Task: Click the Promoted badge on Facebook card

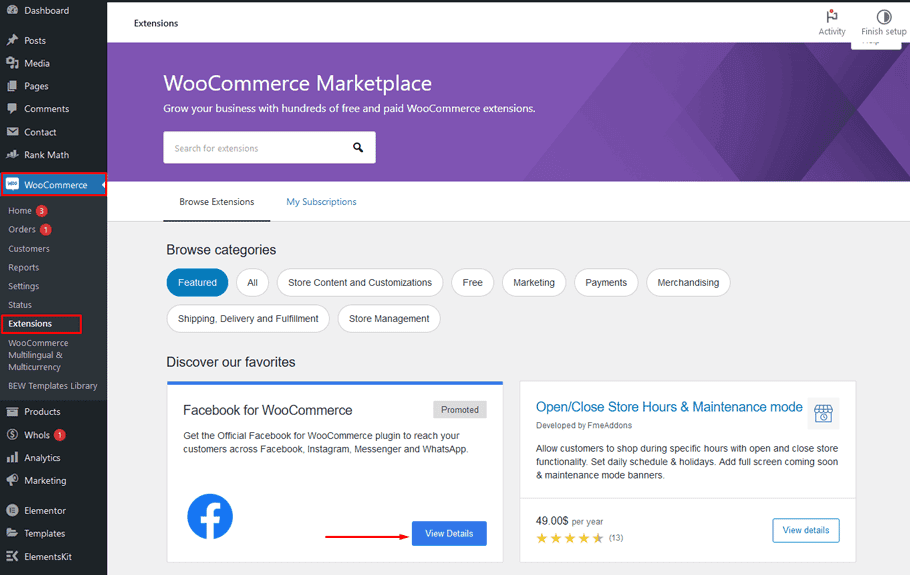Action: (460, 410)
